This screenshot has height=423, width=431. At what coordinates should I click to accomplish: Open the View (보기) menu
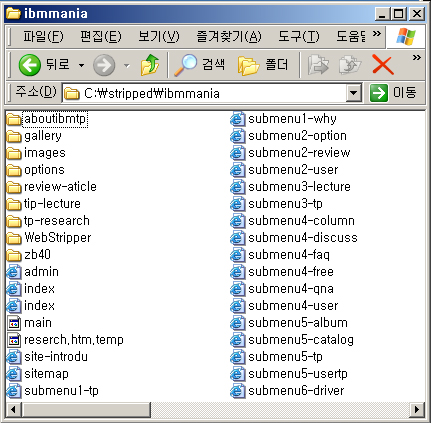(159, 36)
